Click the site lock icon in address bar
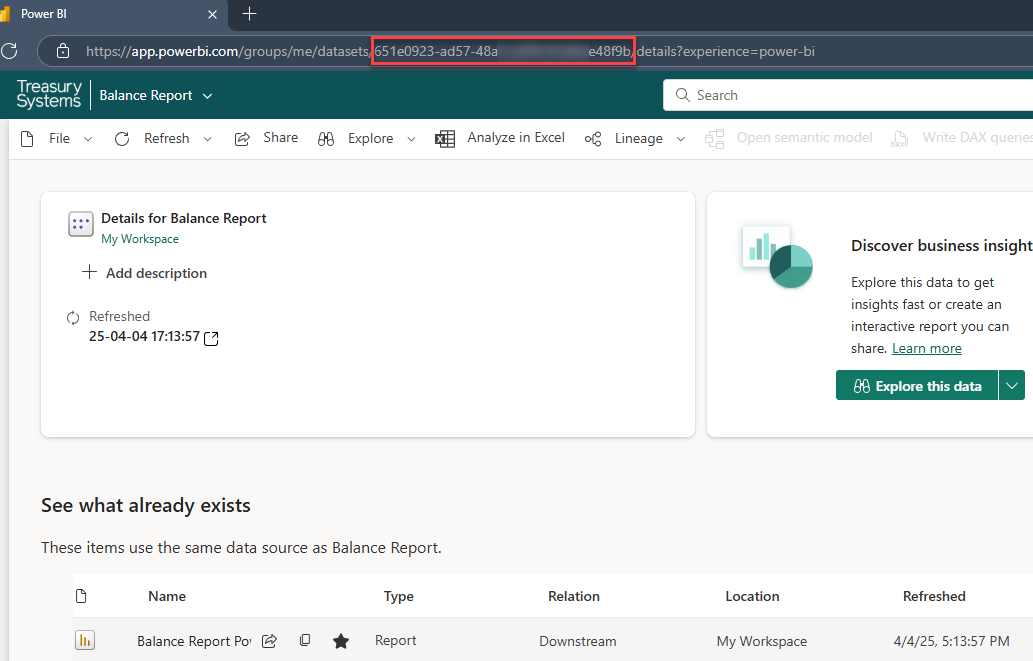The image size is (1033, 661). click(x=63, y=51)
